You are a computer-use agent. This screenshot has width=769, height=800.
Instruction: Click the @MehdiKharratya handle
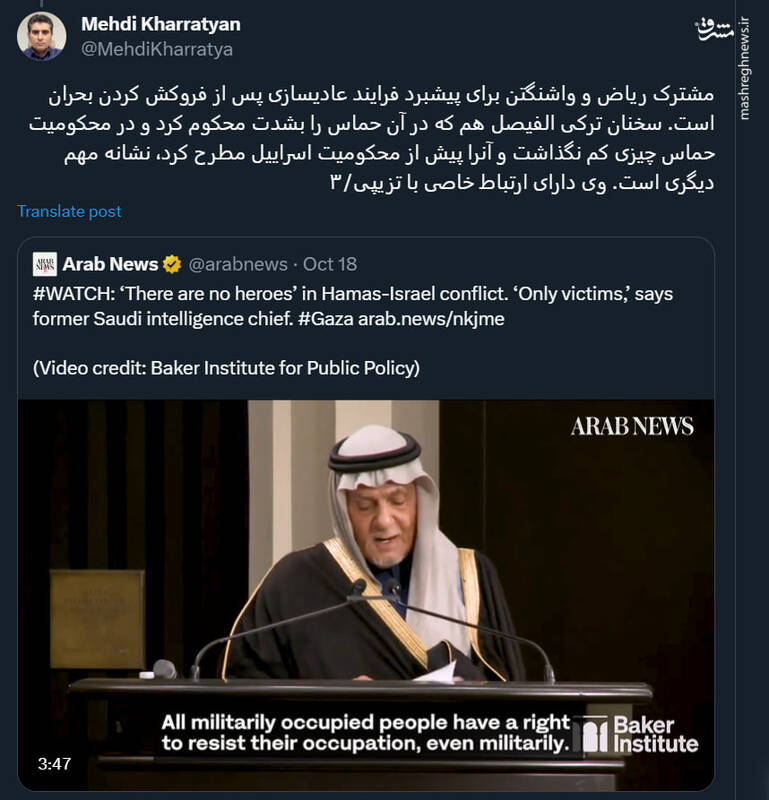155,48
